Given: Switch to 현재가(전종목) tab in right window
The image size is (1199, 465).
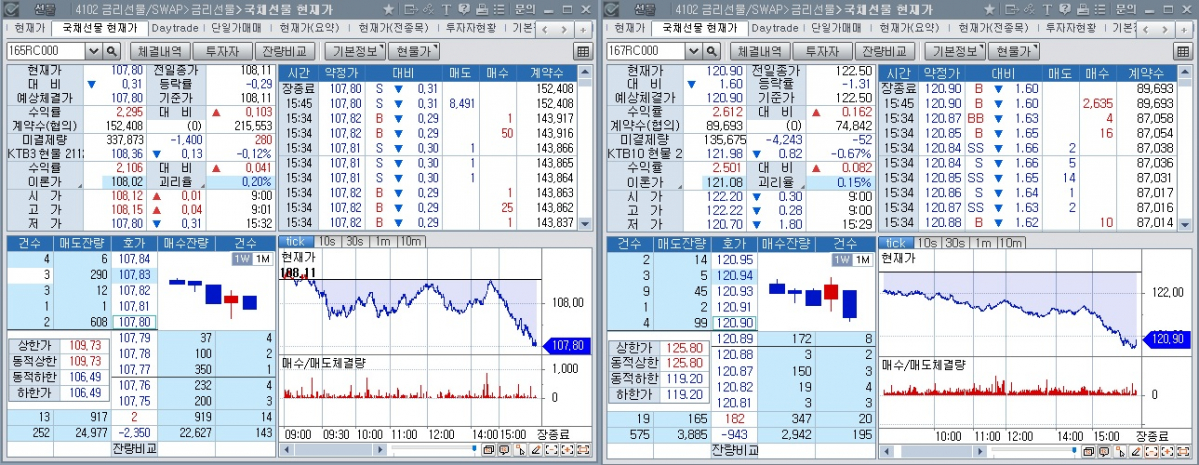Looking at the screenshot, I should tap(991, 28).
